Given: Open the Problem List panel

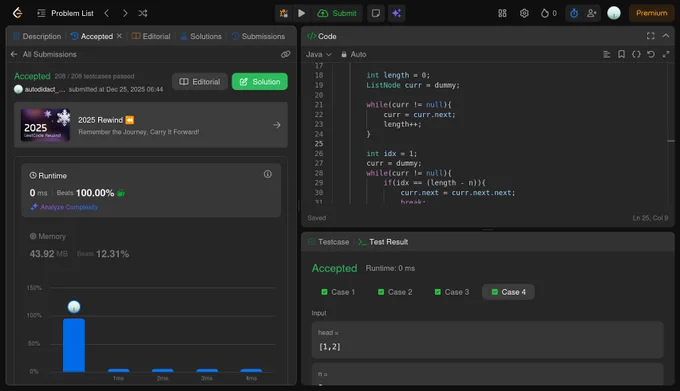Looking at the screenshot, I should tap(65, 13).
